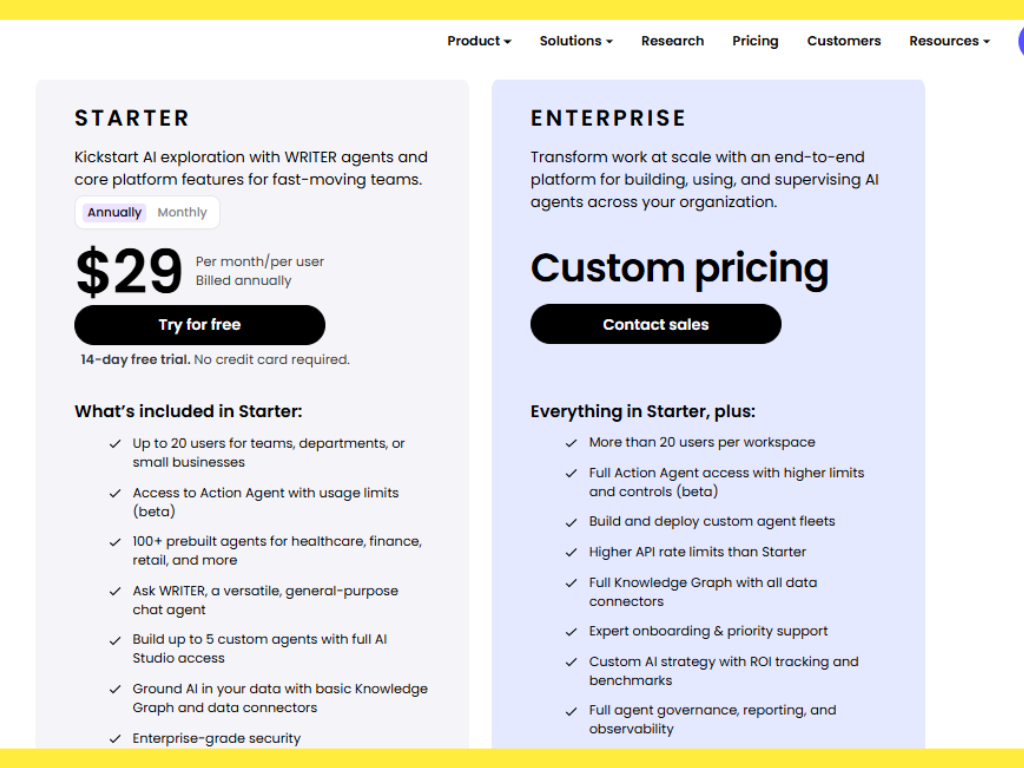
Task: Click checkmark next to "Build and deploy custom agent fleets"
Action: (x=572, y=522)
